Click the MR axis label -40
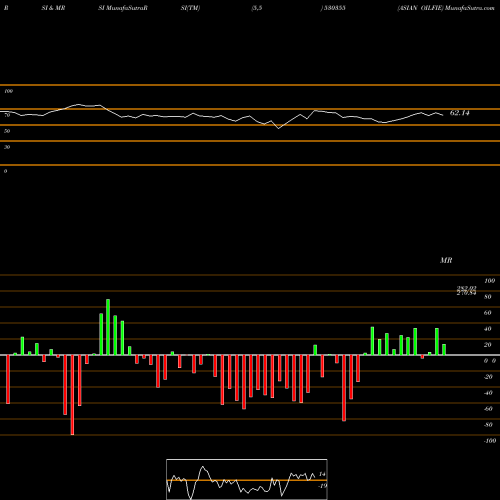 click(488, 393)
